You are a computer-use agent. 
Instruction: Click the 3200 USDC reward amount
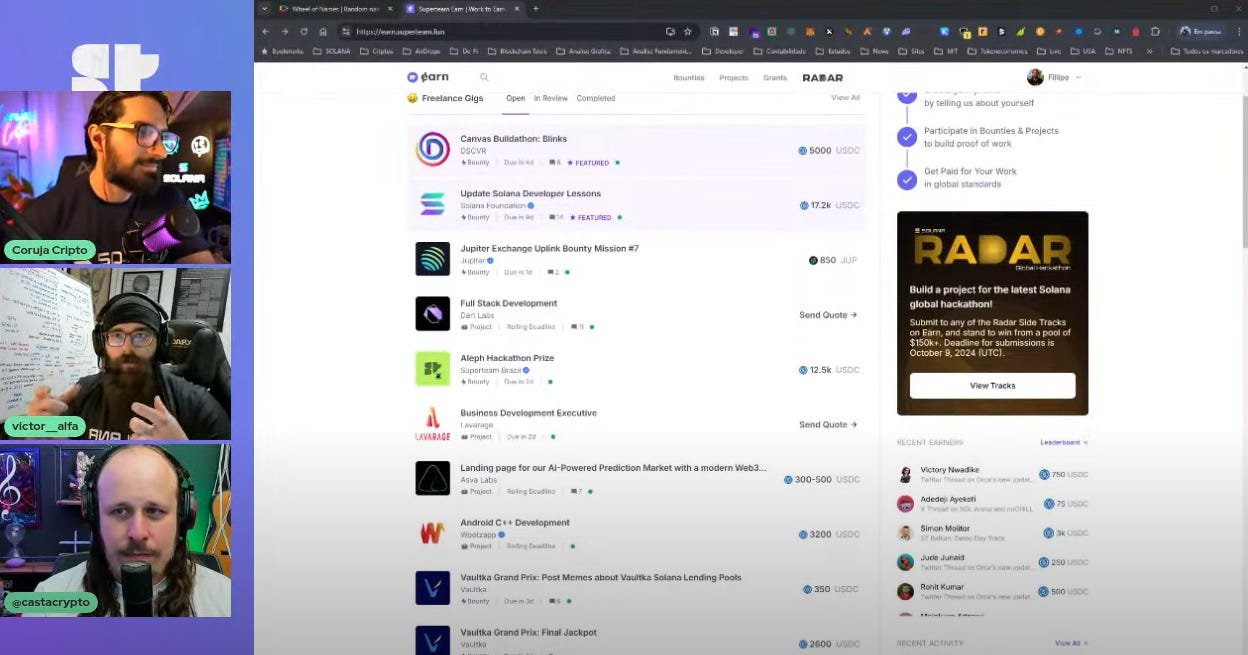[829, 534]
